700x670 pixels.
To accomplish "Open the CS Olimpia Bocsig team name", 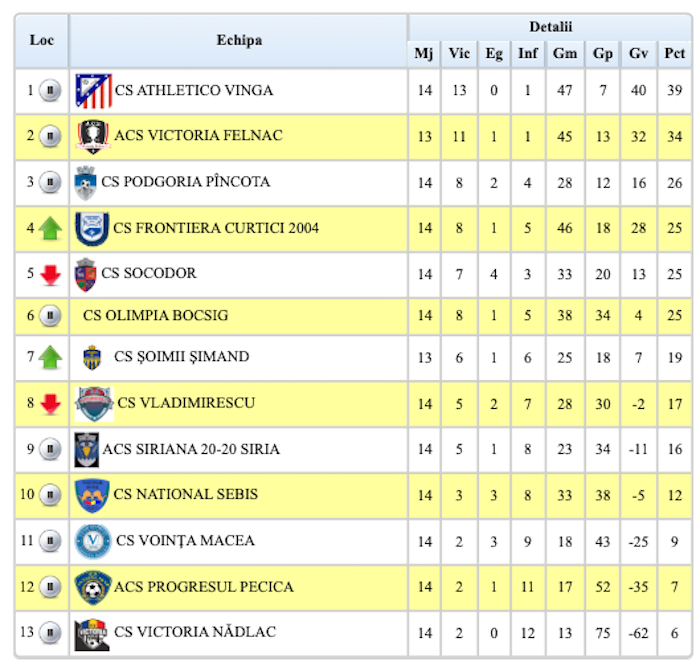I will point(155,316).
